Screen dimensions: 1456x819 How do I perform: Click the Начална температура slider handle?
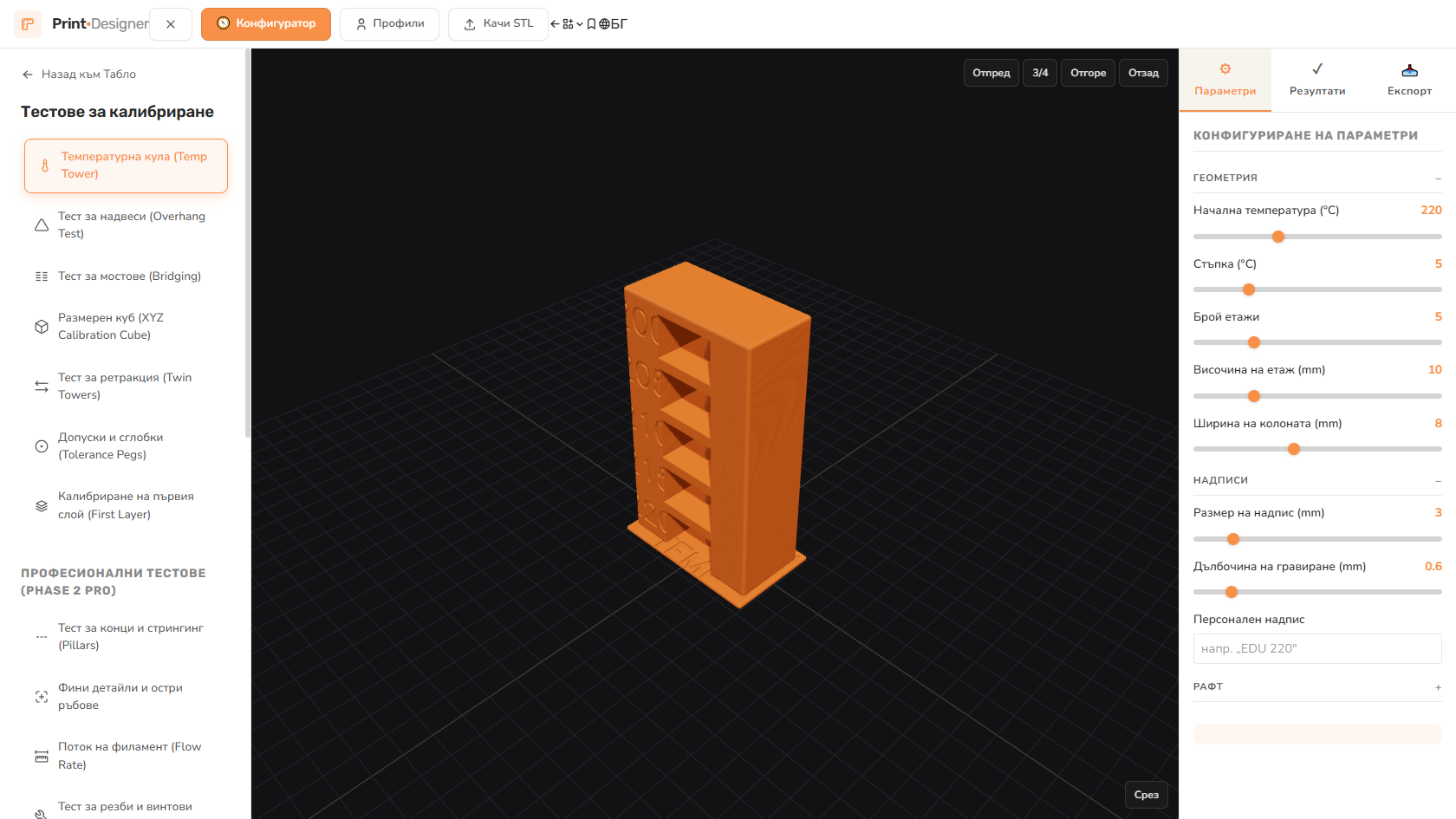pos(1277,237)
